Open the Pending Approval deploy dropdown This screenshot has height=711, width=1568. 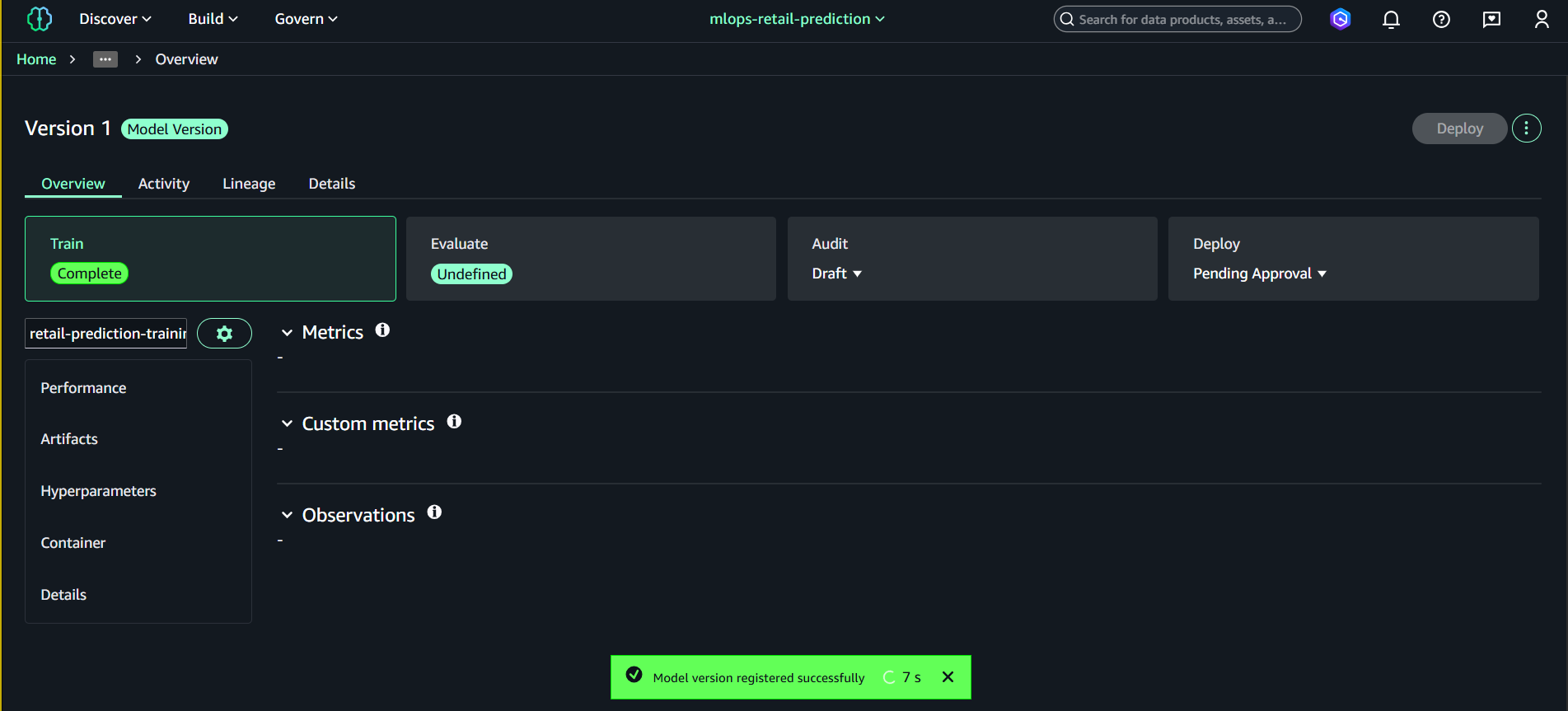(1259, 274)
